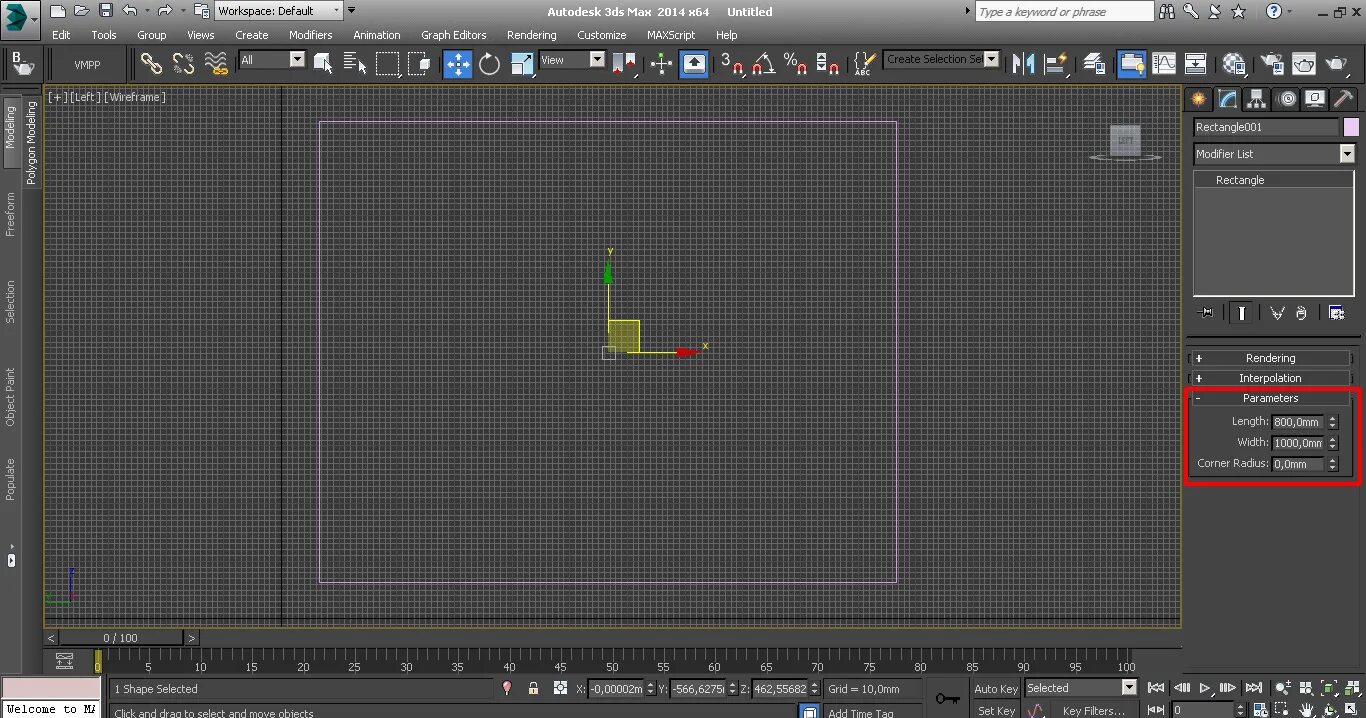The image size is (1366, 718).
Task: Open the Modifiers menu
Action: click(310, 35)
